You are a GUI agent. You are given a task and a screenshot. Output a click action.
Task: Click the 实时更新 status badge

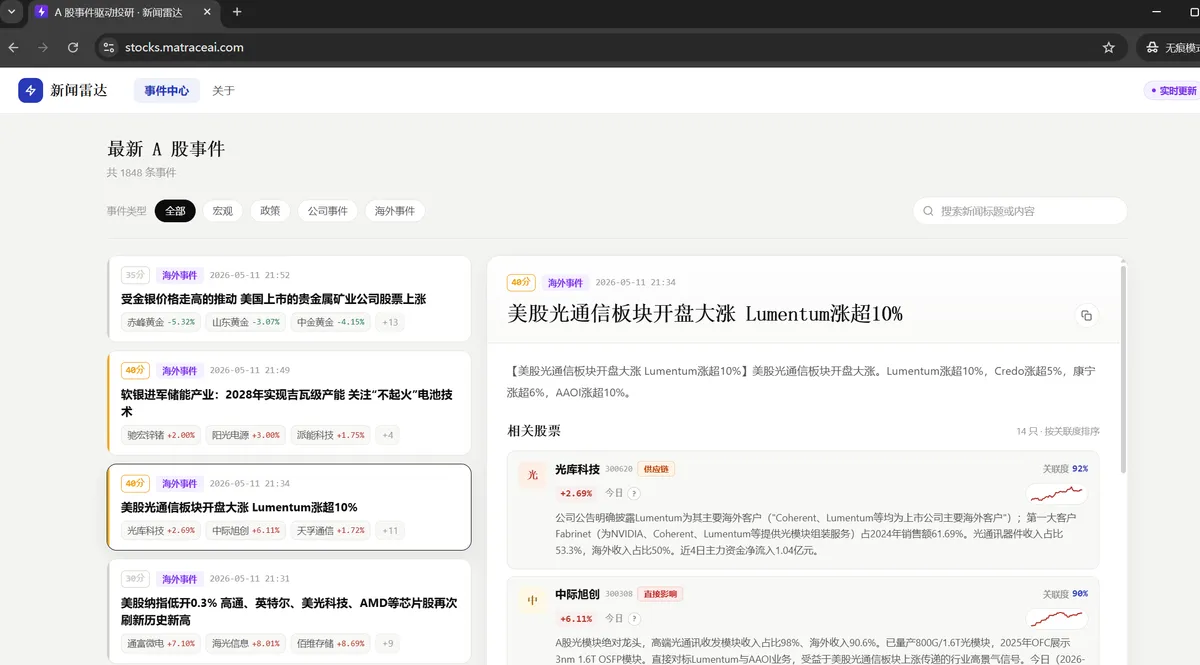click(x=1172, y=91)
